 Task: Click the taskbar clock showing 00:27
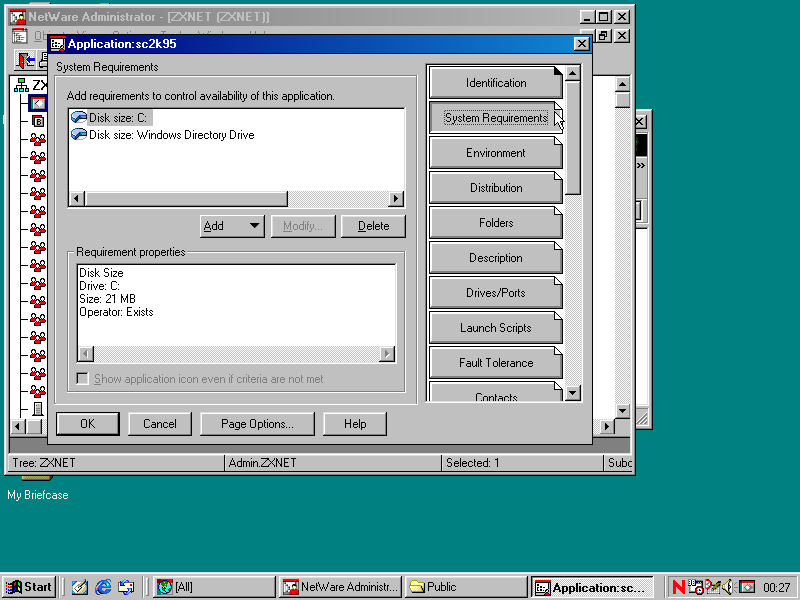coord(777,588)
